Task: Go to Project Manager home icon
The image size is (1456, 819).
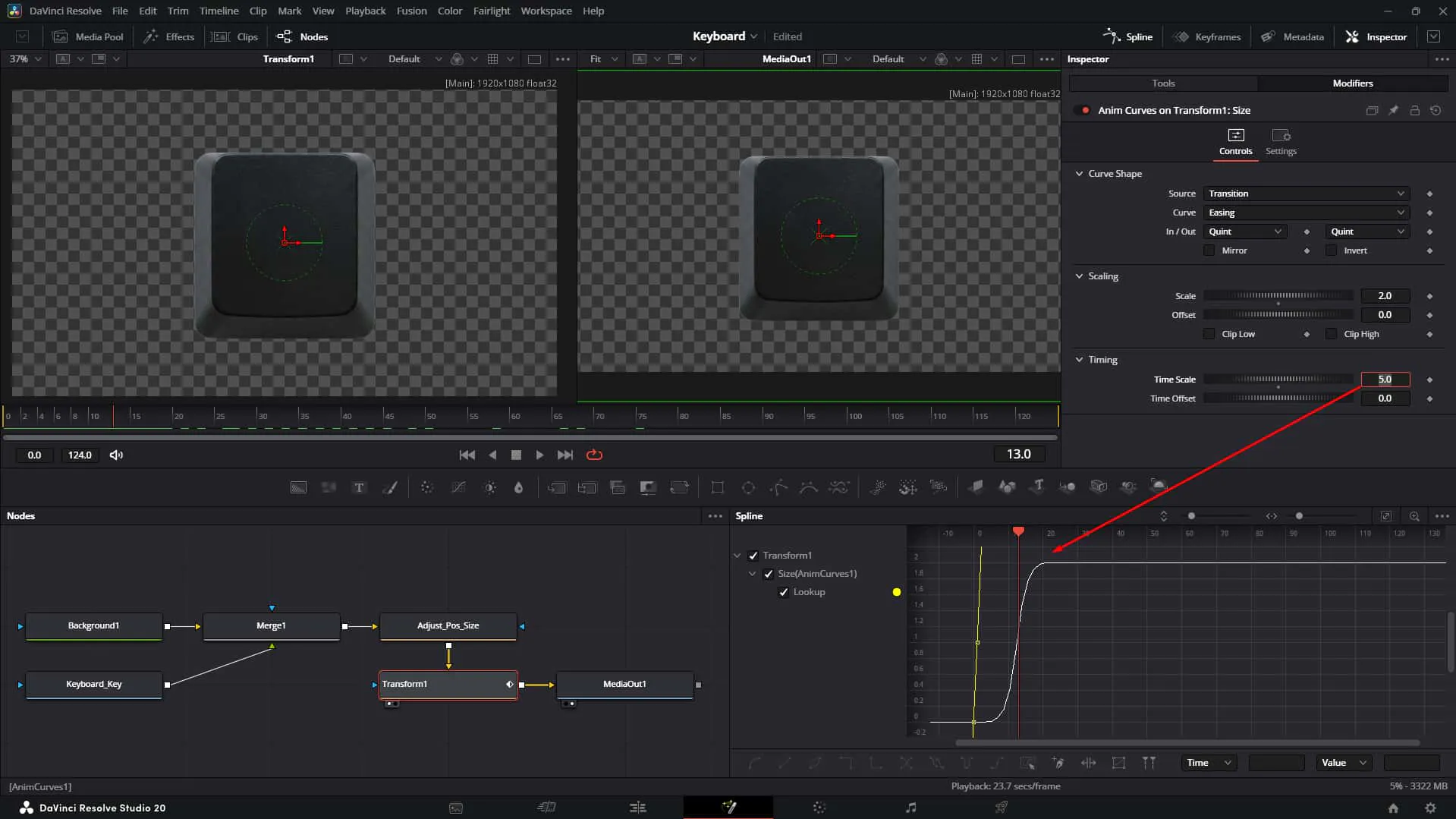Action: (x=1393, y=808)
